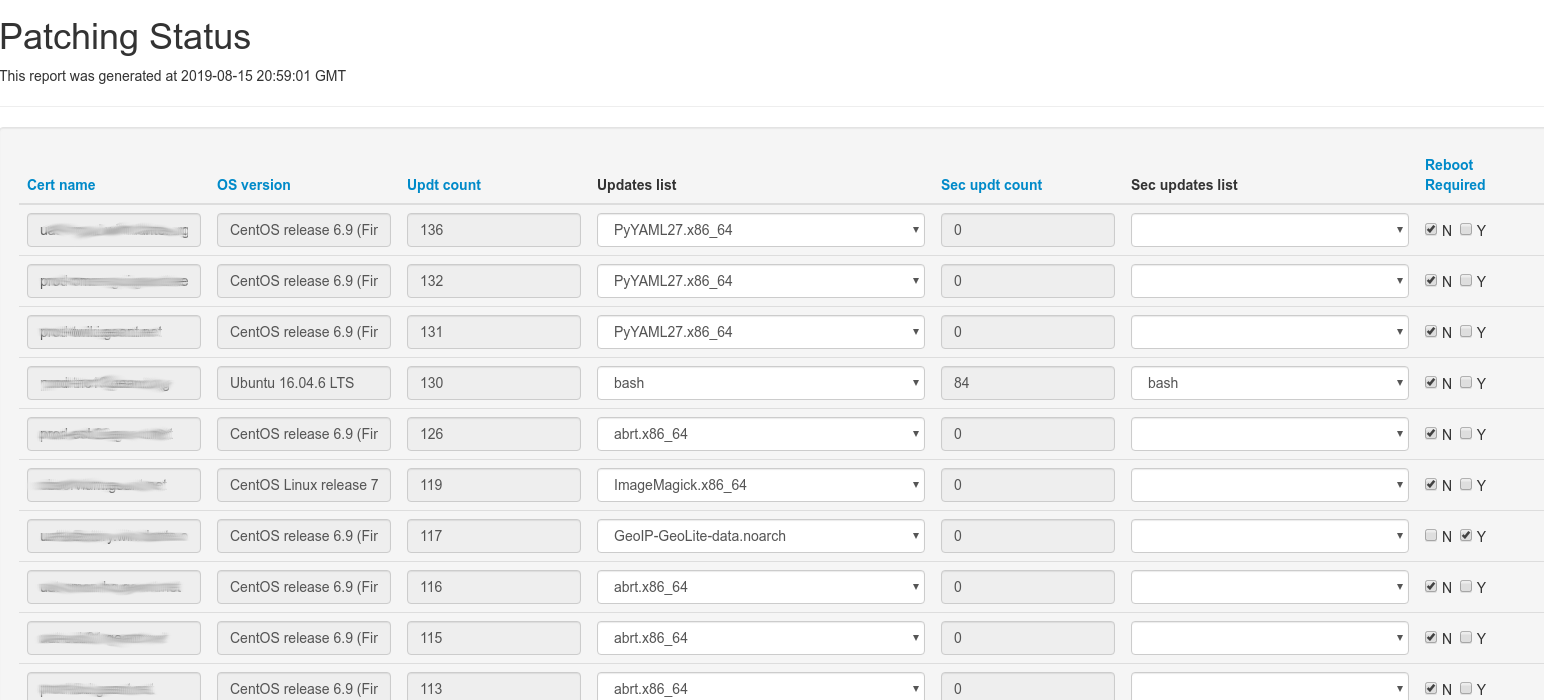Uncheck the N box in the 132 updates row

pos(1431,280)
